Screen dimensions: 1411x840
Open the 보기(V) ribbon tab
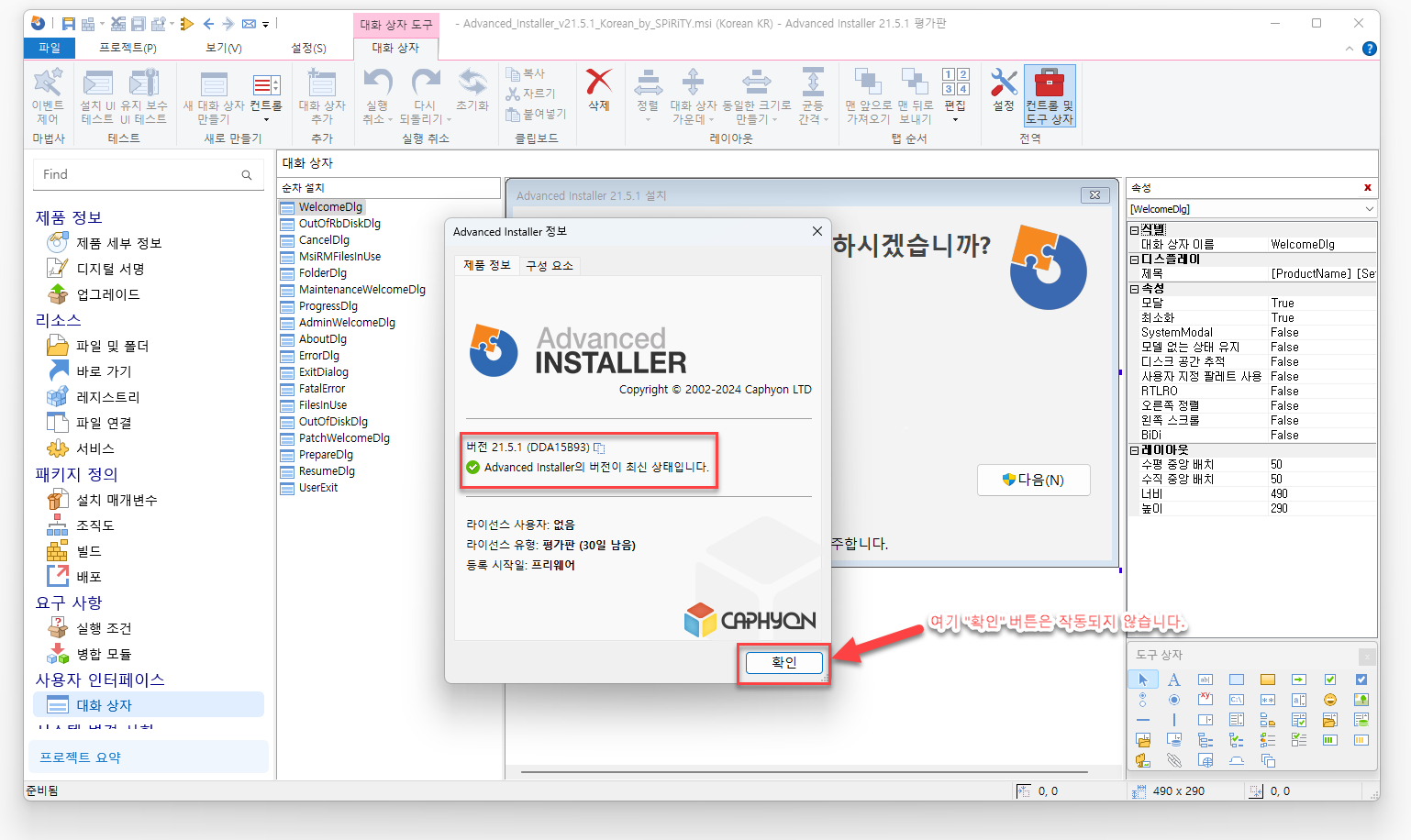tap(223, 48)
